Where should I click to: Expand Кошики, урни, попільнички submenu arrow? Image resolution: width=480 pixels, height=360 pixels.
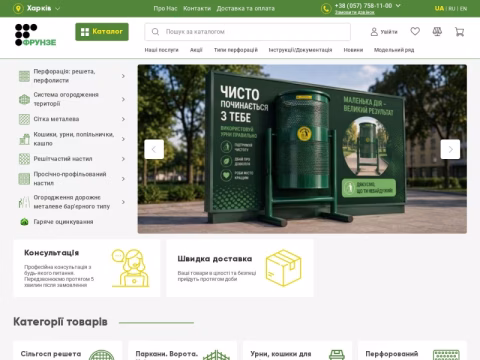click(123, 139)
